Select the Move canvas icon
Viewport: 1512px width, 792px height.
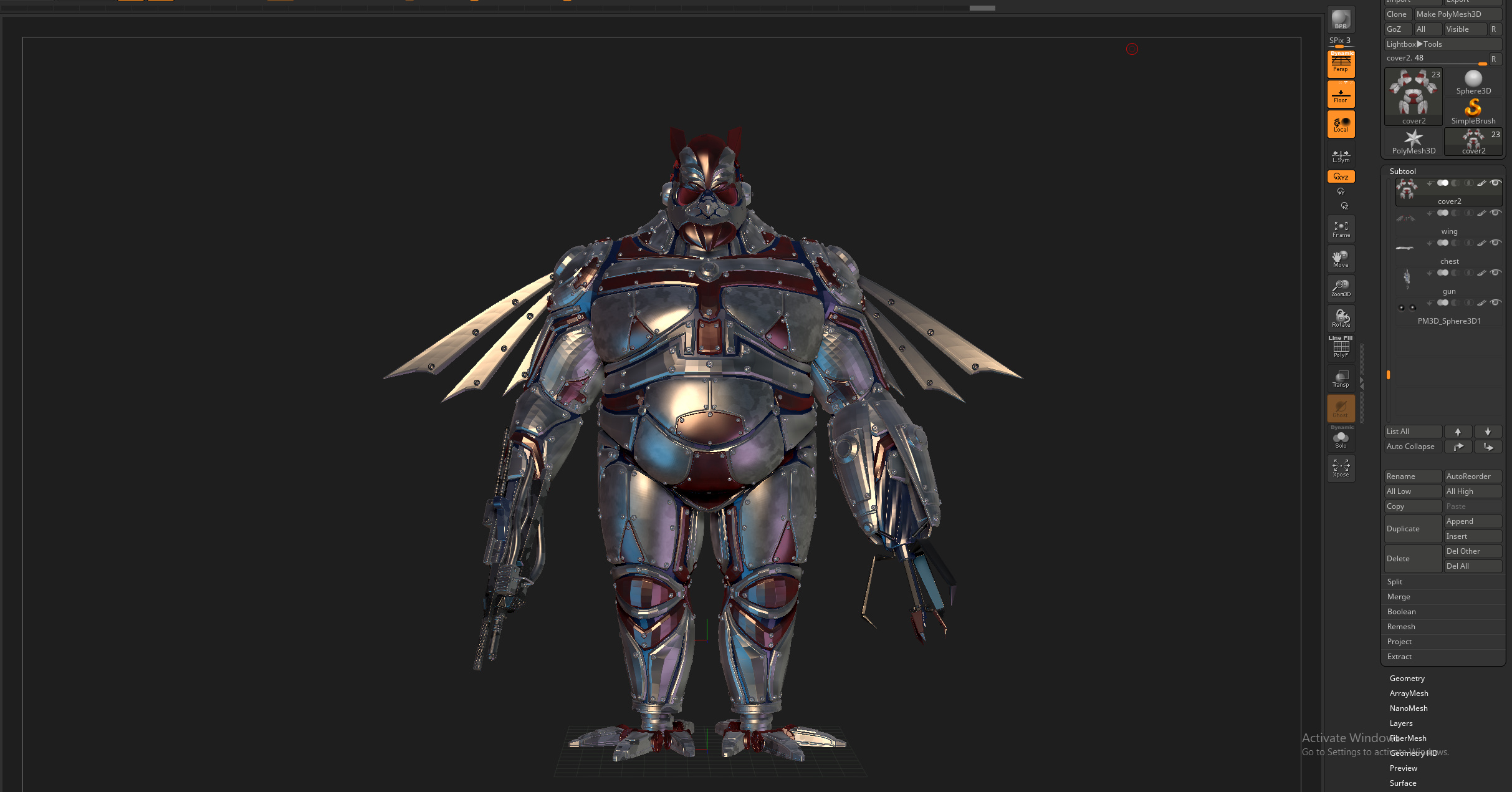[1341, 259]
